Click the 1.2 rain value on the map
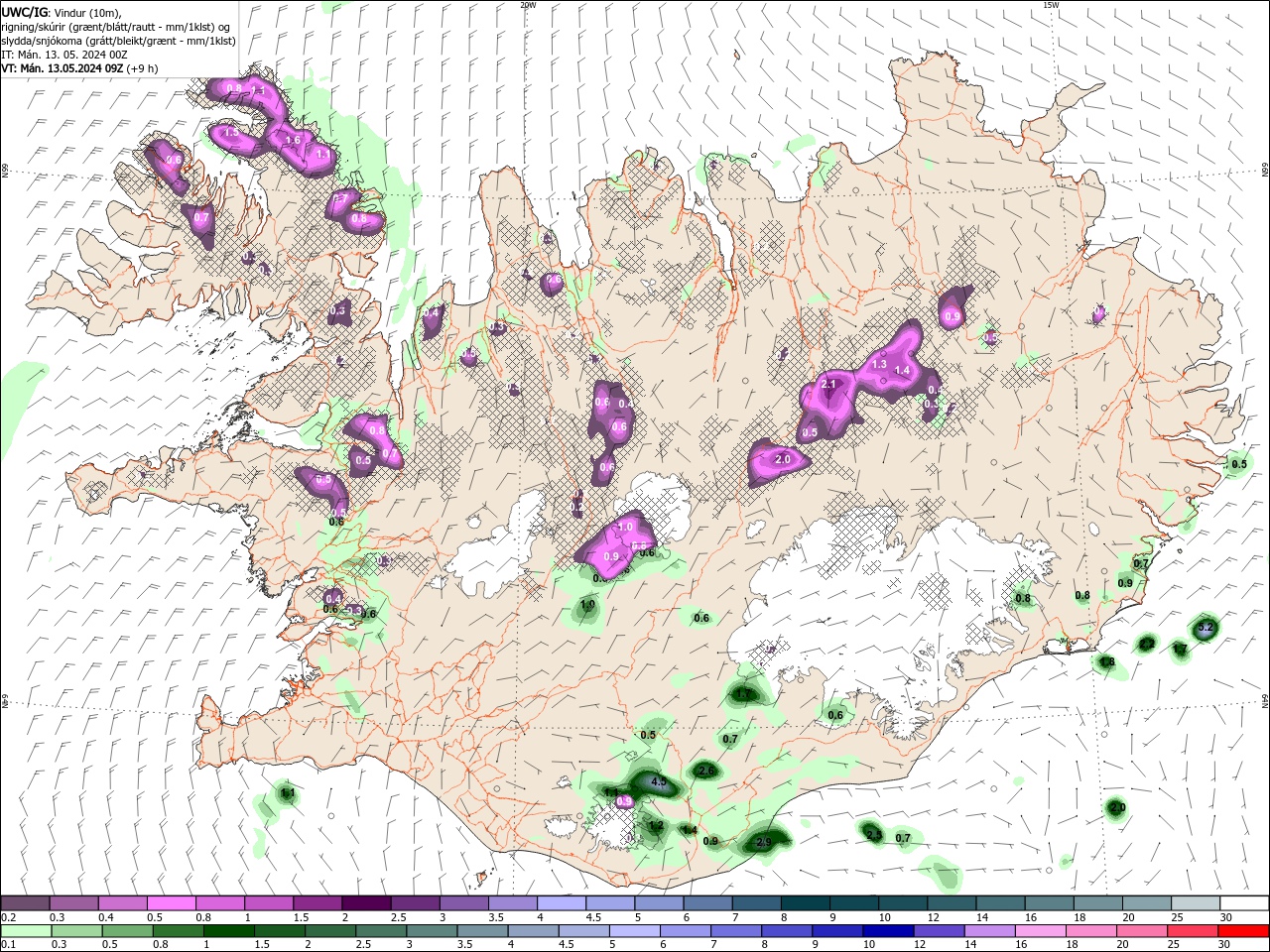 [655, 825]
